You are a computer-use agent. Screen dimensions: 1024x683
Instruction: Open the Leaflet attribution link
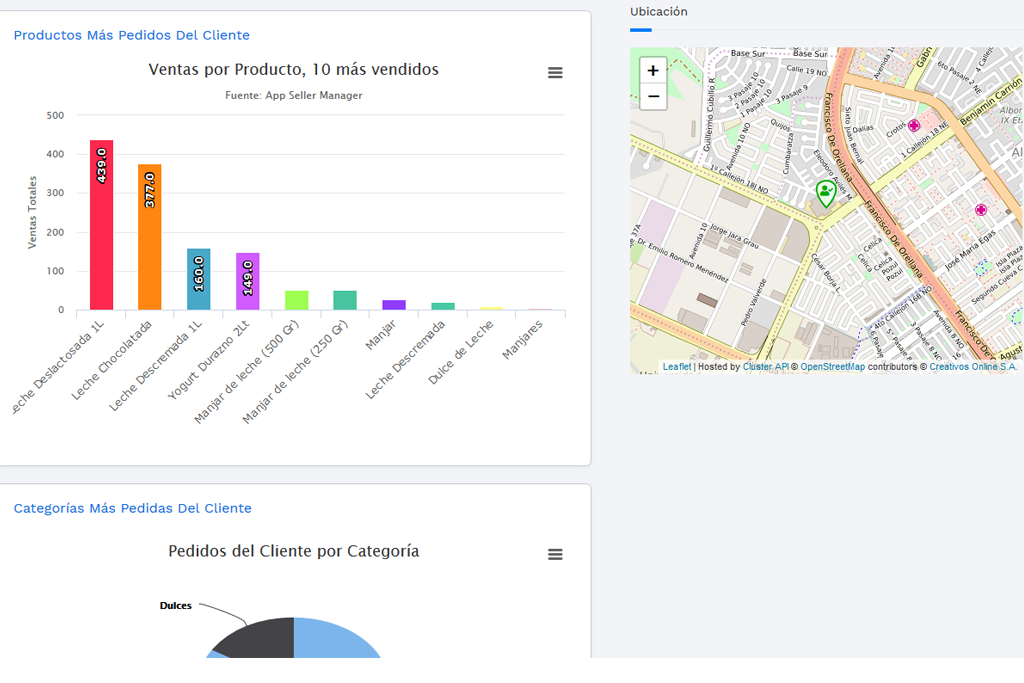point(677,367)
